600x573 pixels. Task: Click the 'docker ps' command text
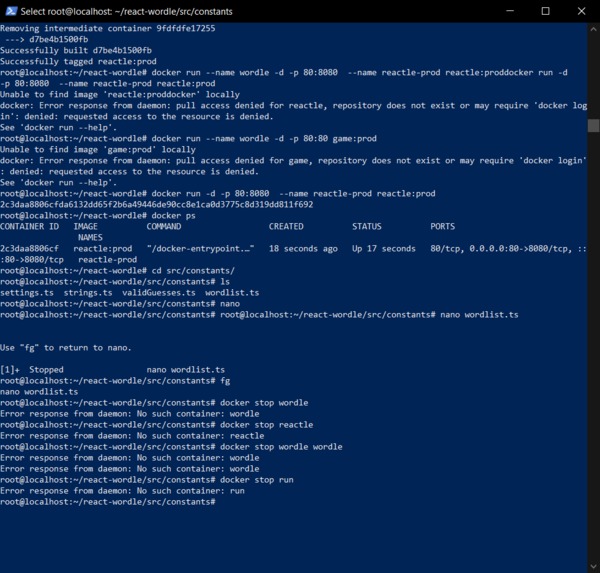pos(173,216)
